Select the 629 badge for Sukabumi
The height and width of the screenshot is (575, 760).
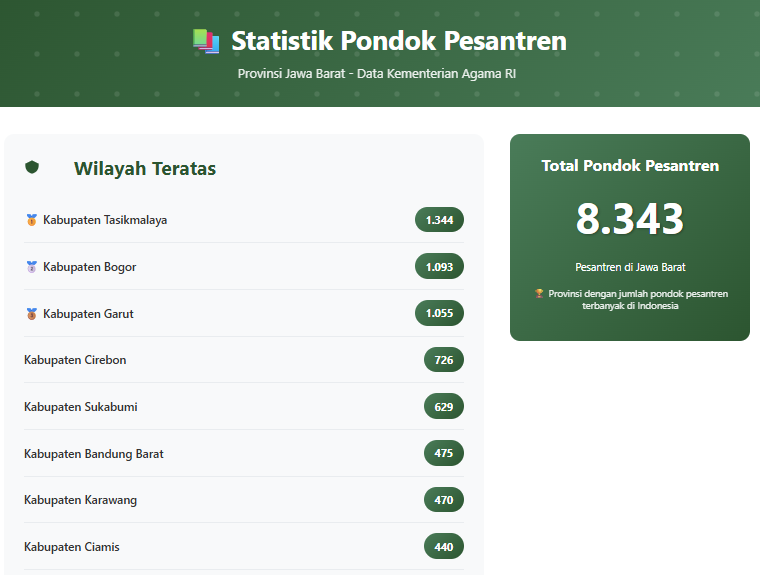[443, 407]
